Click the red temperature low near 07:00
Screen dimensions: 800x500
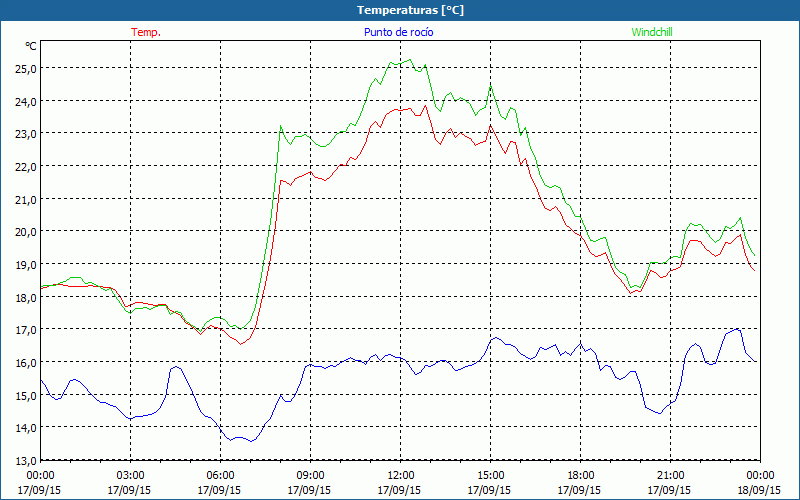pyautogui.click(x=241, y=344)
